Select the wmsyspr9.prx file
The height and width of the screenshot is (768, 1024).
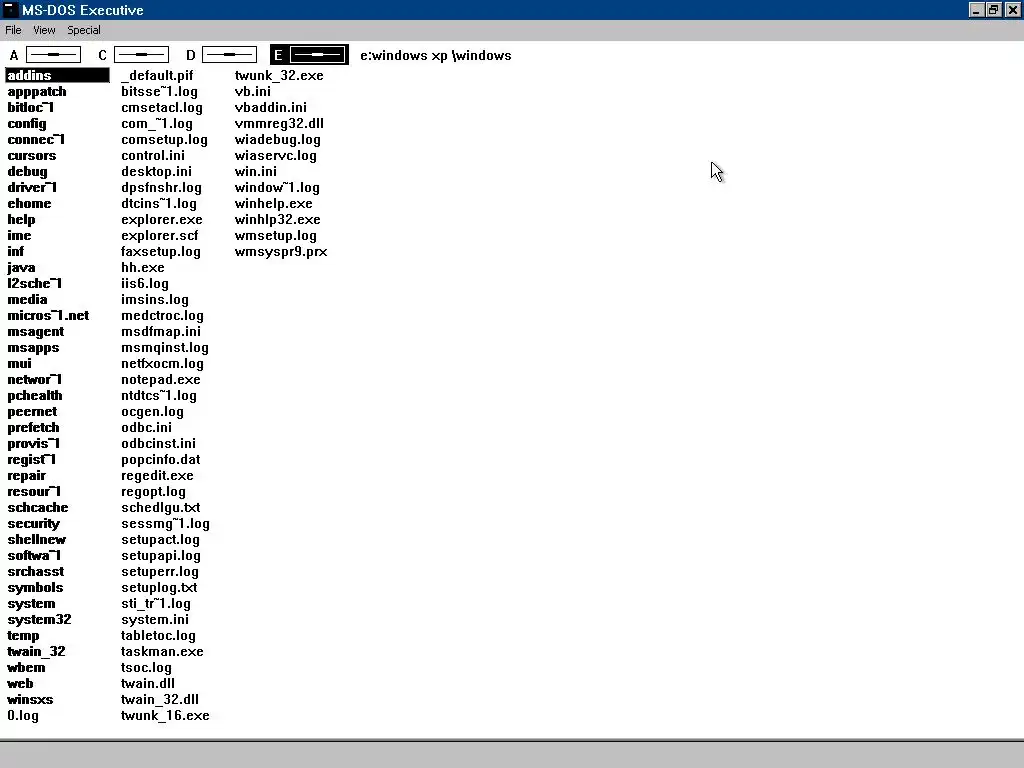[x=281, y=251]
